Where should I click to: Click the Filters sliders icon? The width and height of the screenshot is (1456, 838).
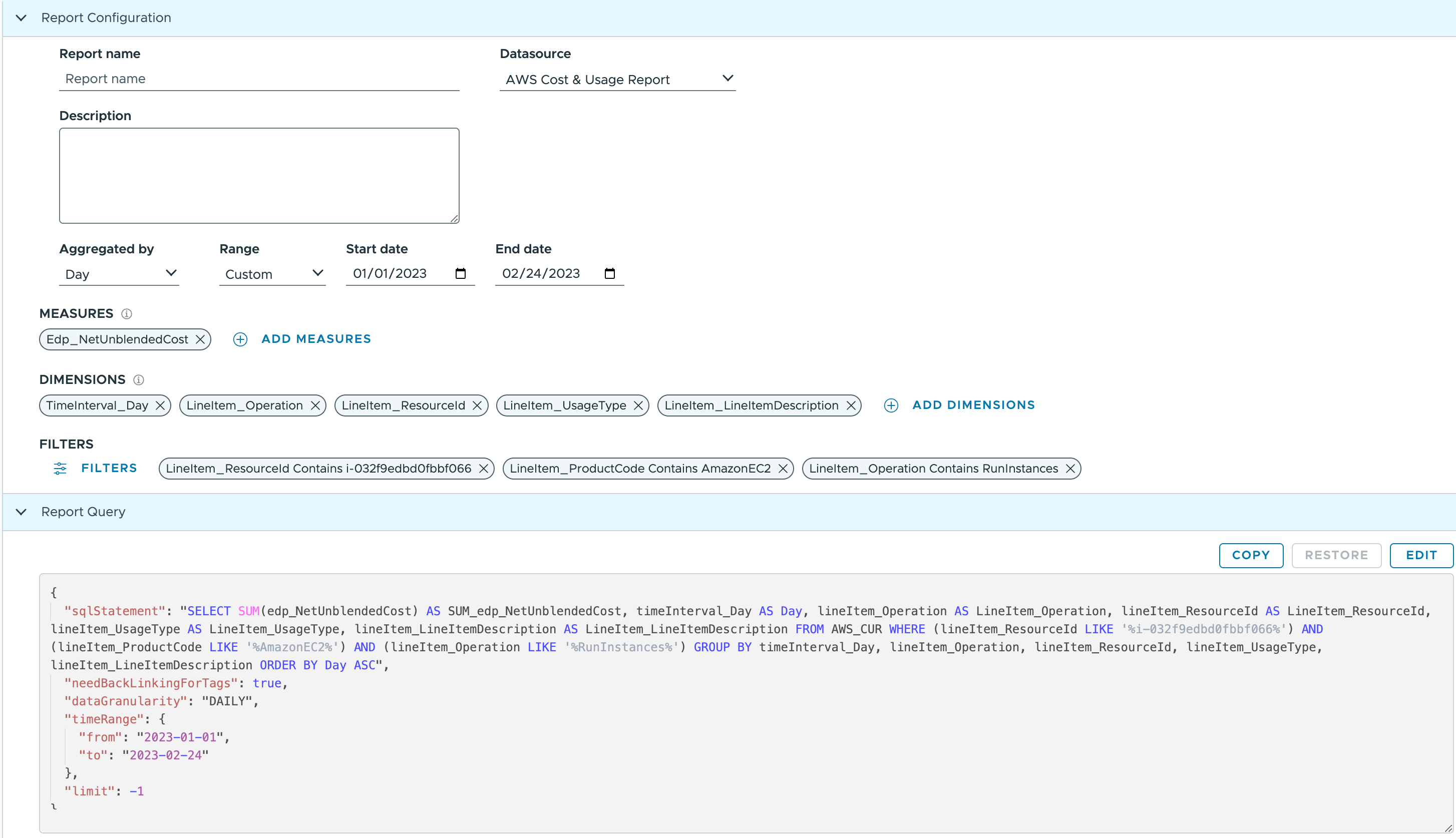(x=60, y=469)
